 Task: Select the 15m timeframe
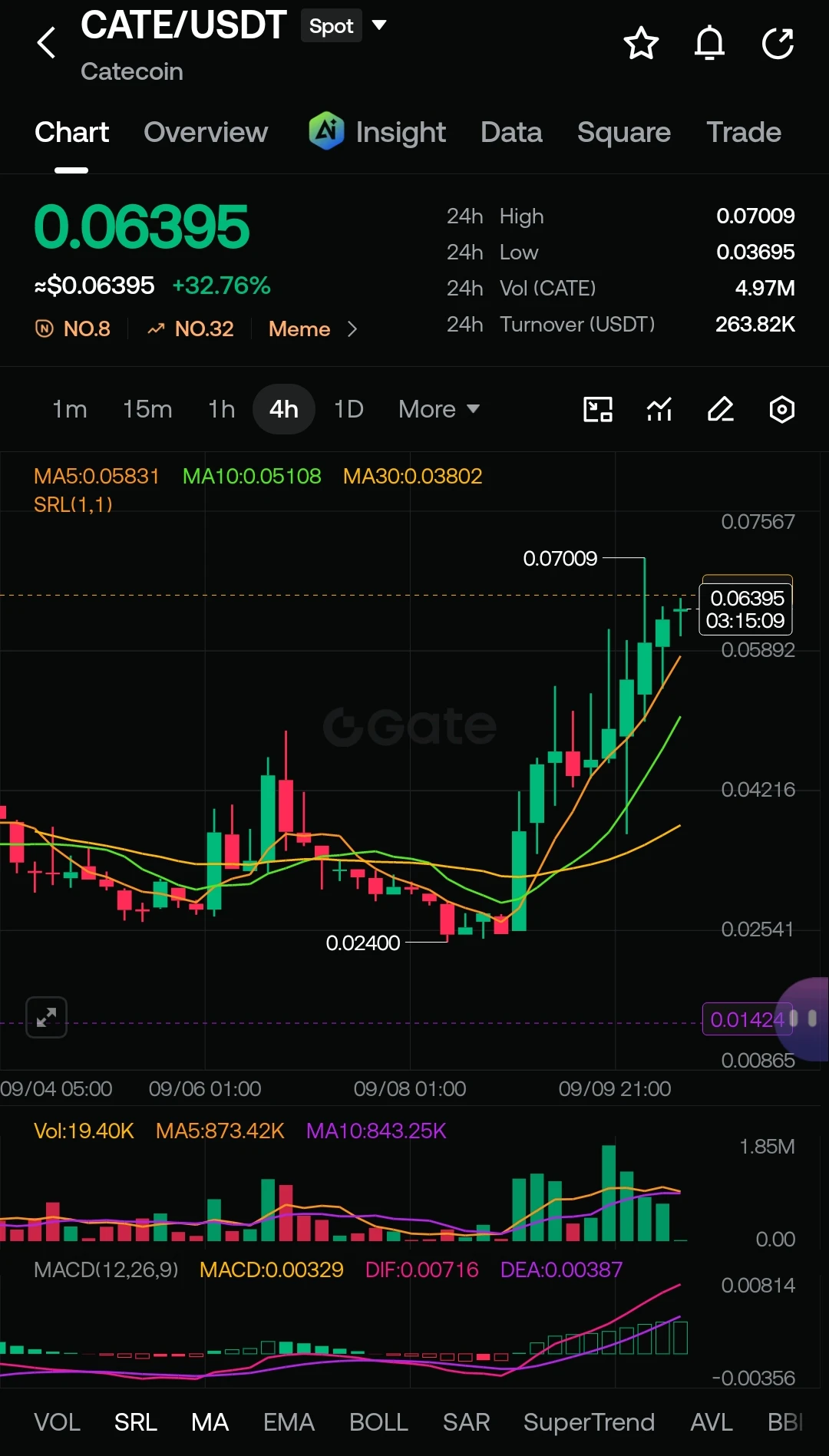(x=147, y=409)
